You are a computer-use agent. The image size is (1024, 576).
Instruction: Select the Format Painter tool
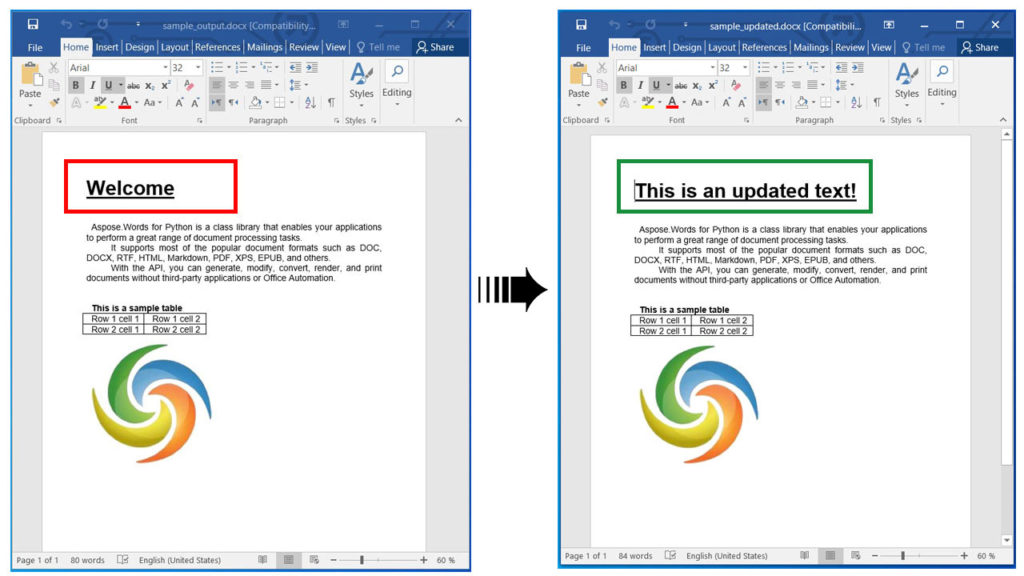click(53, 102)
